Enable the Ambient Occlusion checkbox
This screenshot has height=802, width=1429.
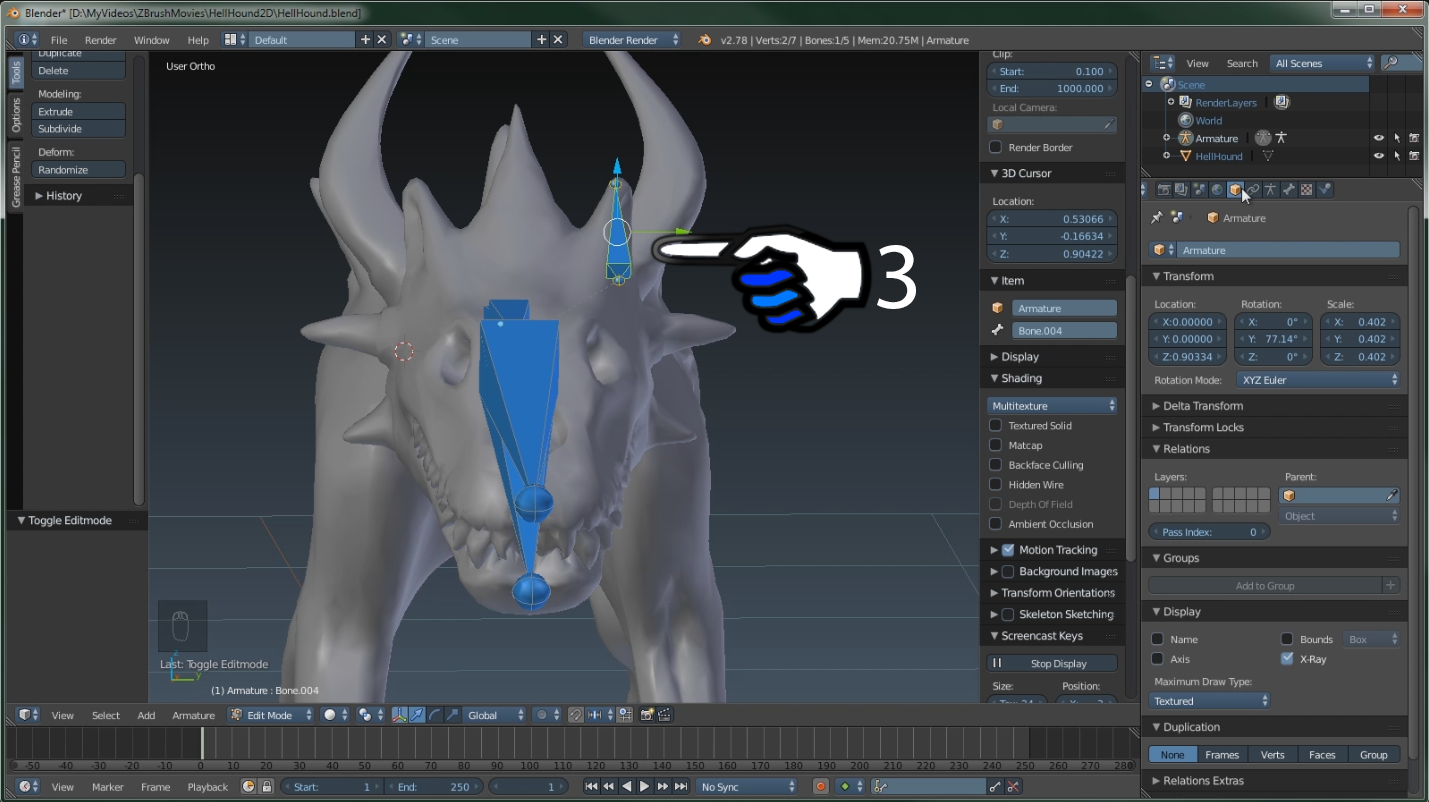point(996,524)
